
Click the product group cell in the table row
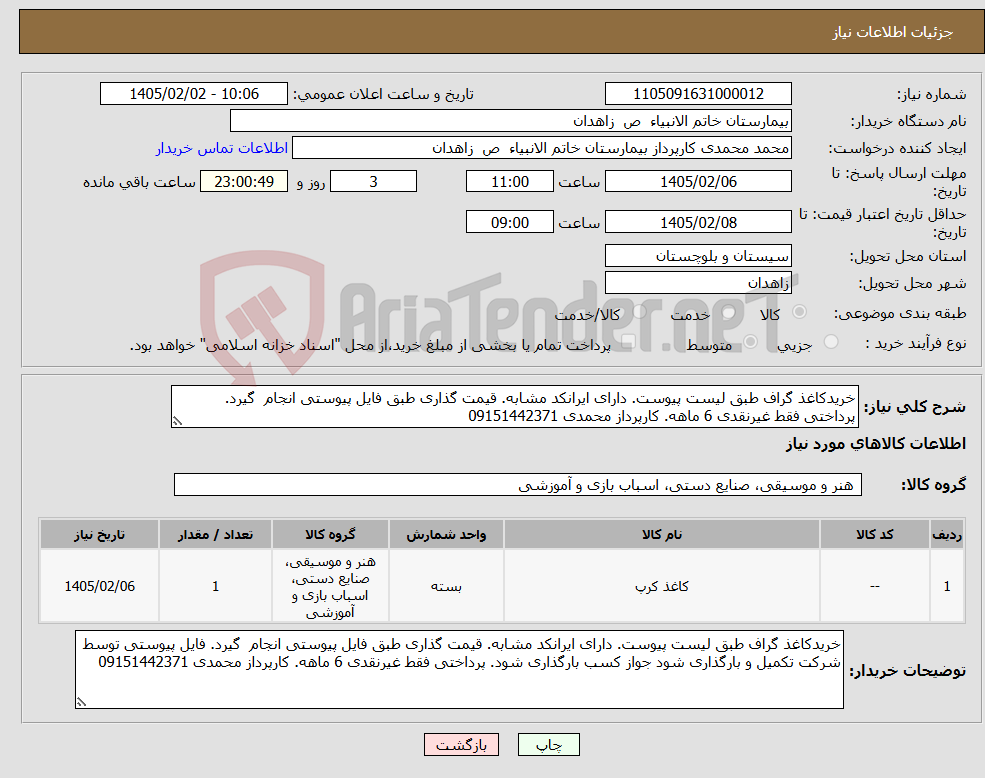330,586
